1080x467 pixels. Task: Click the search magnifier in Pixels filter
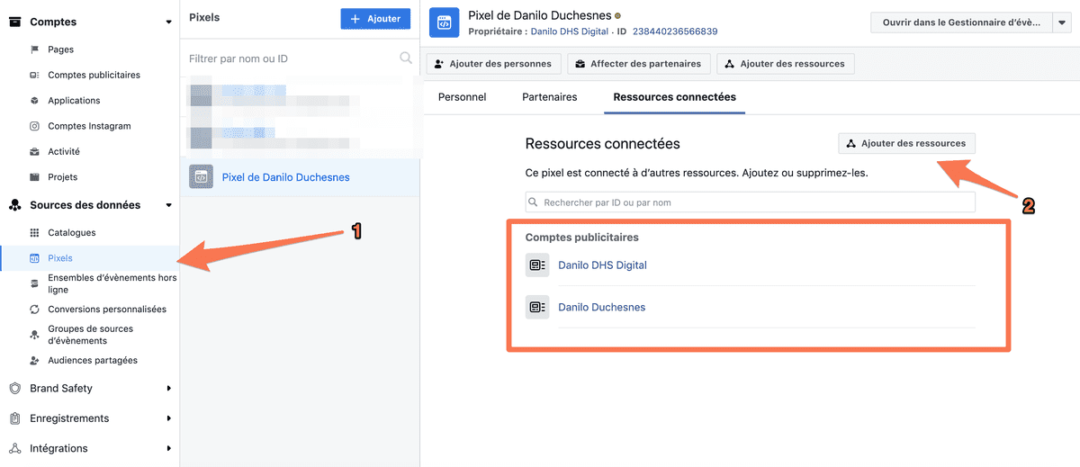tap(406, 59)
